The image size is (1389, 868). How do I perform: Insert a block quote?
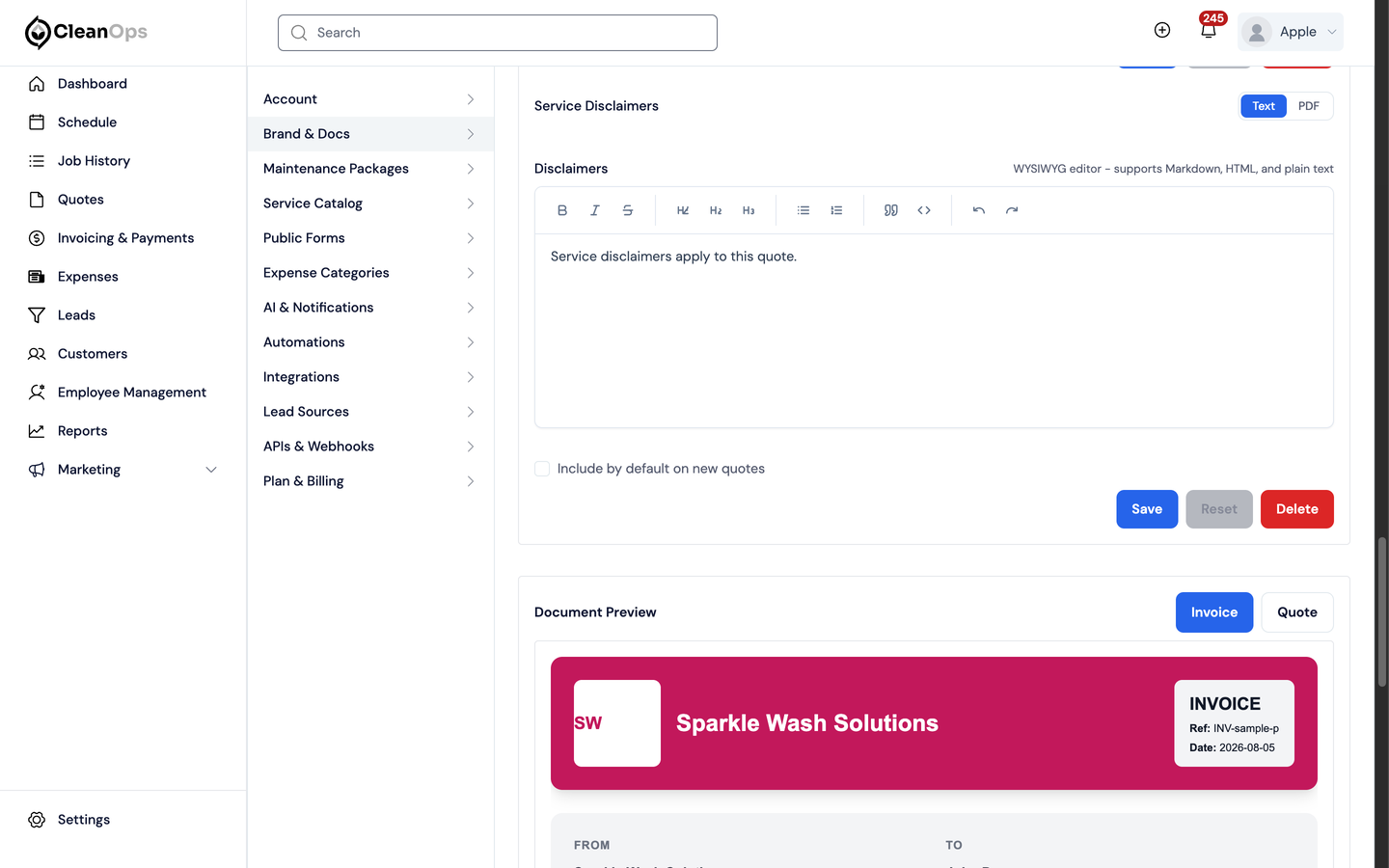coord(891,210)
